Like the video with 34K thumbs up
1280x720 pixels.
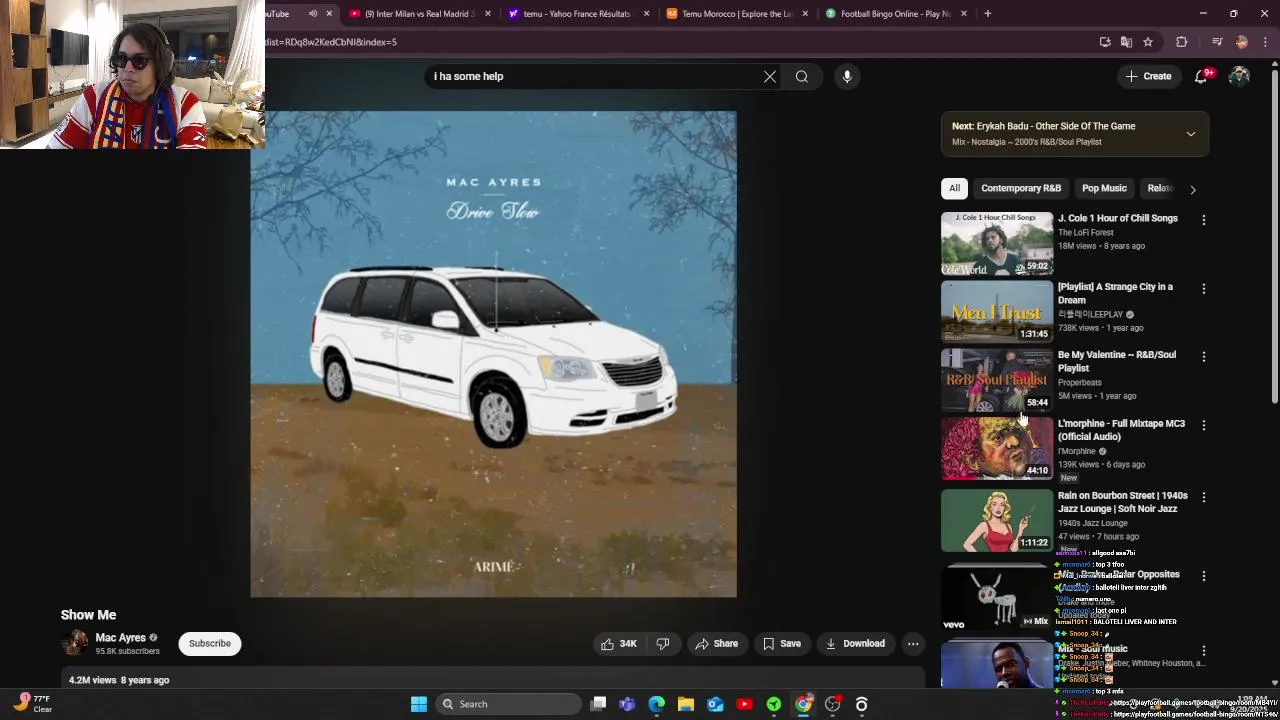[618, 644]
